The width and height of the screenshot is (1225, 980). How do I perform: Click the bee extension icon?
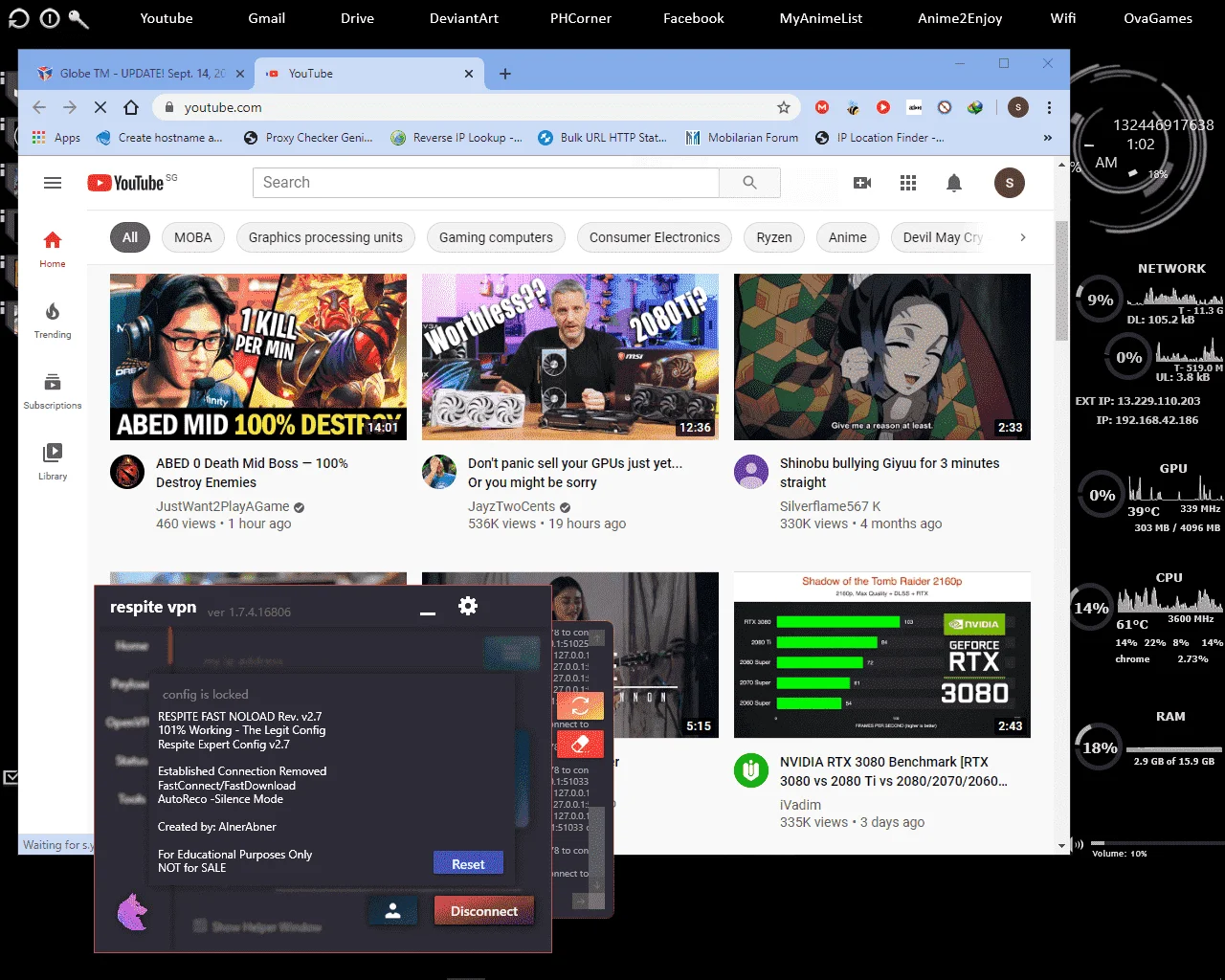click(x=853, y=107)
